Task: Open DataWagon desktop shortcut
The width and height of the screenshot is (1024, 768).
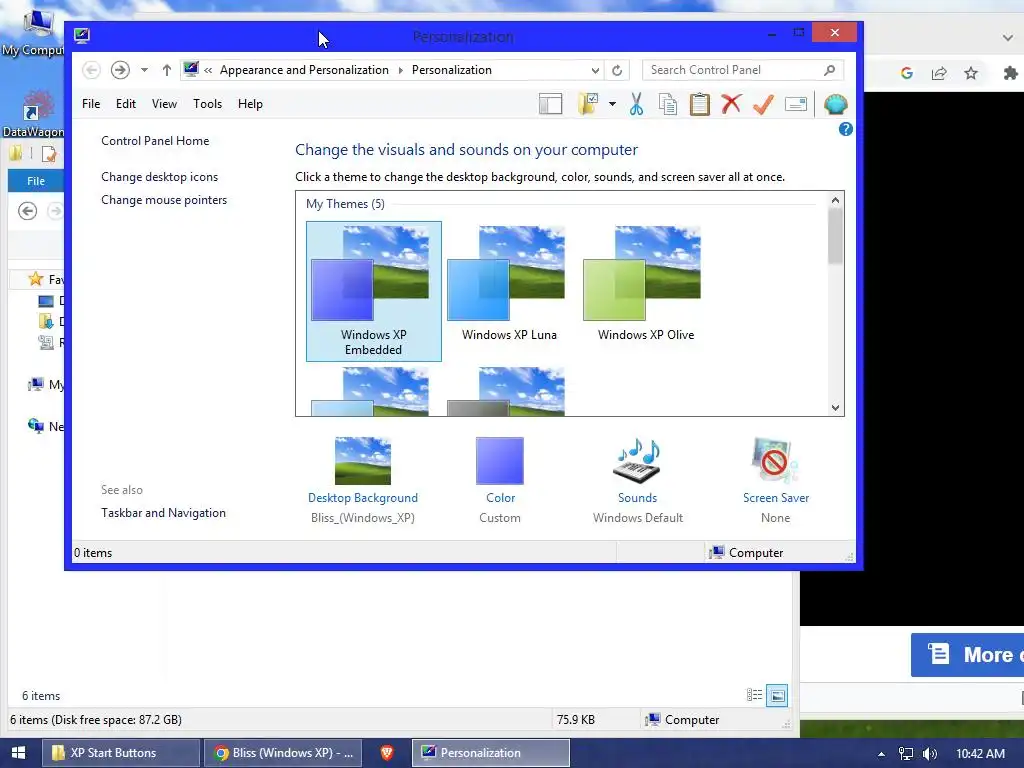Action: (33, 114)
